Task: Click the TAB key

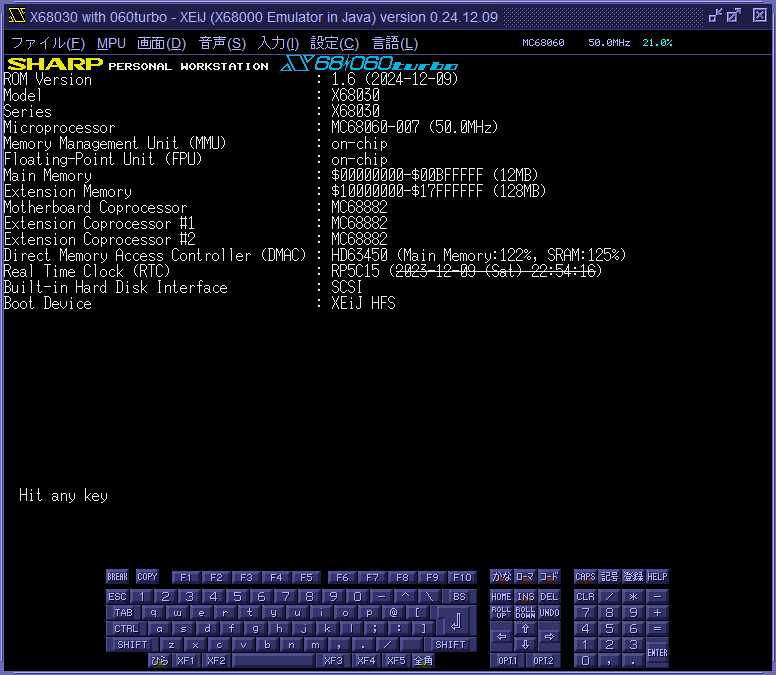Action: [x=123, y=613]
